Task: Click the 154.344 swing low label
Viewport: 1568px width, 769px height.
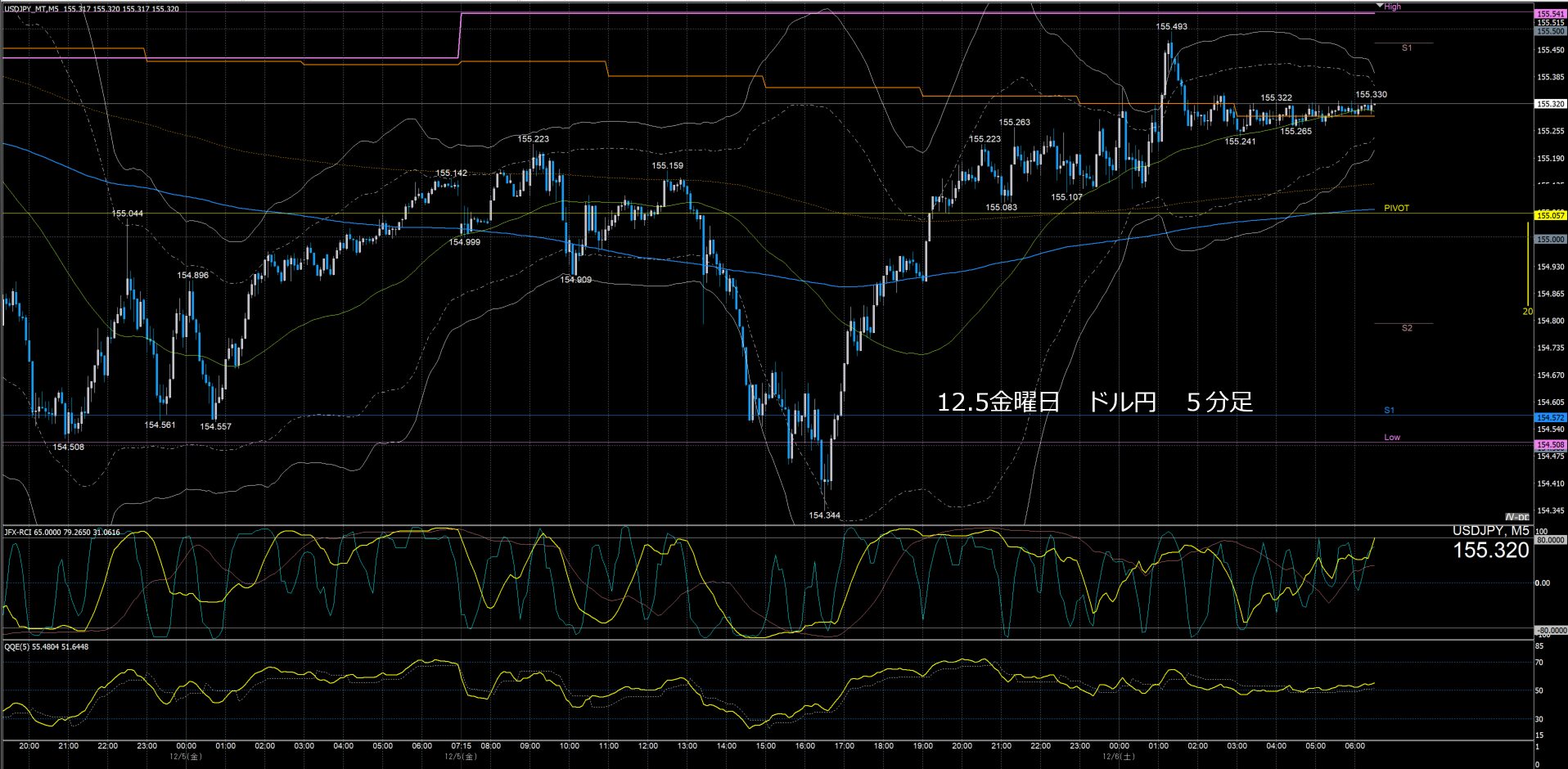Action: (824, 516)
